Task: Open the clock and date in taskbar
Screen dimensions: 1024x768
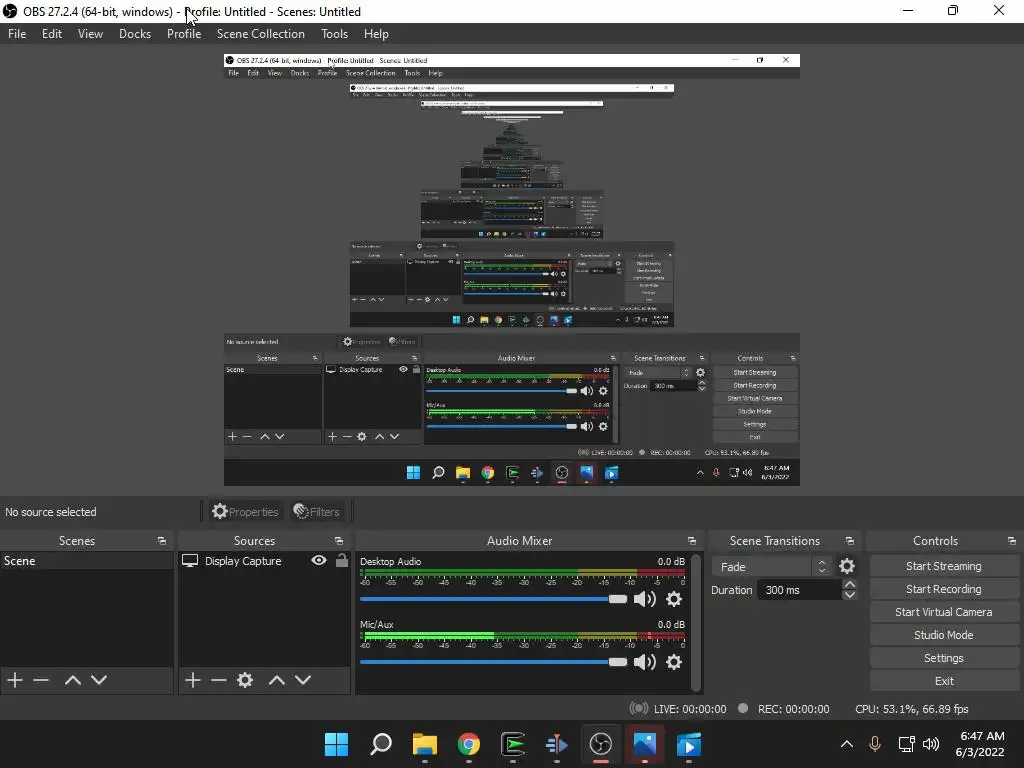Action: [x=980, y=744]
